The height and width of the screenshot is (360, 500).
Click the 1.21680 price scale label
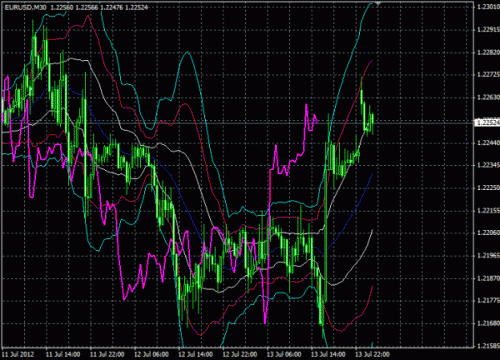coord(488,323)
